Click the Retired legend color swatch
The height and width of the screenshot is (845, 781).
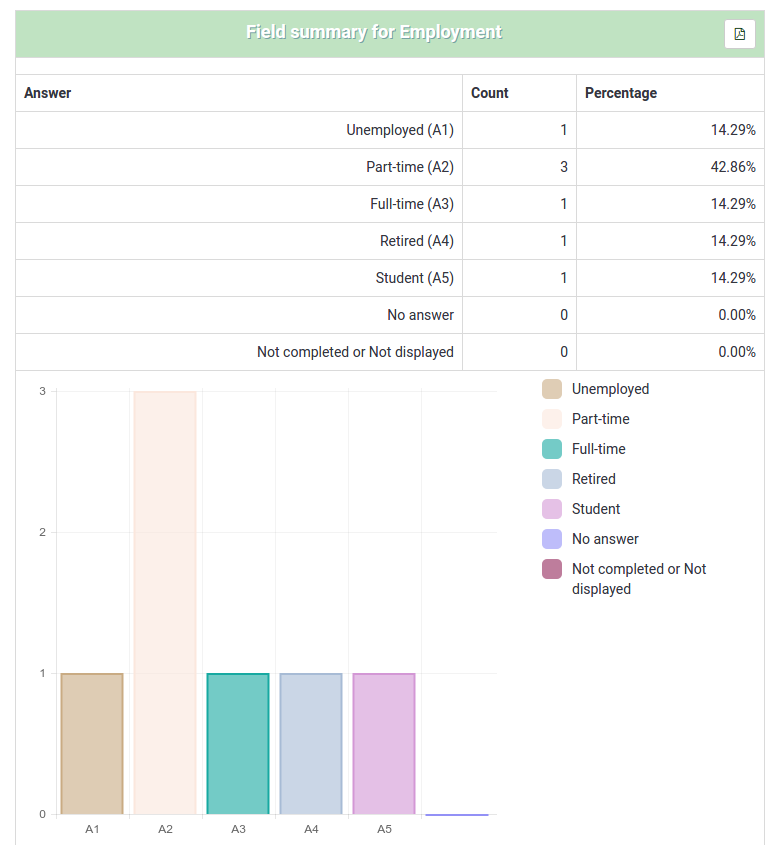click(552, 479)
